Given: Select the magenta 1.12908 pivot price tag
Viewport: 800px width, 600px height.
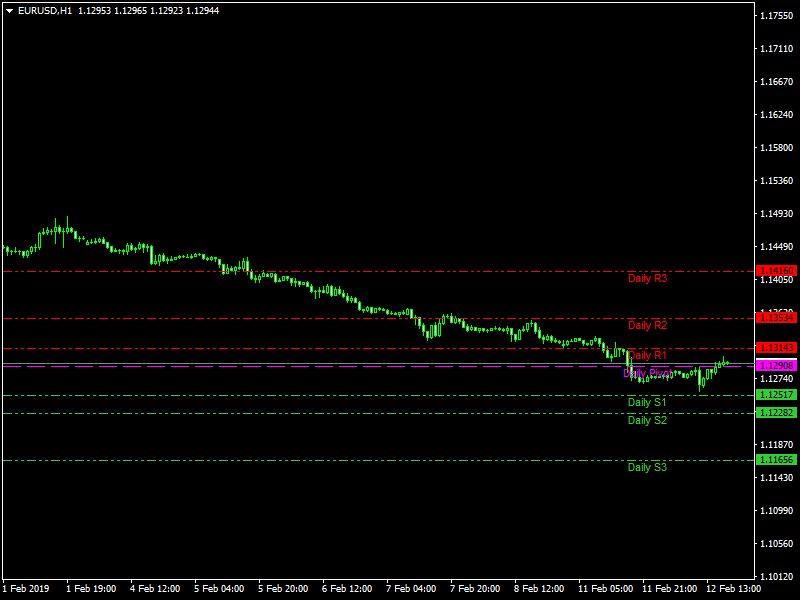Looking at the screenshot, I should tap(777, 366).
